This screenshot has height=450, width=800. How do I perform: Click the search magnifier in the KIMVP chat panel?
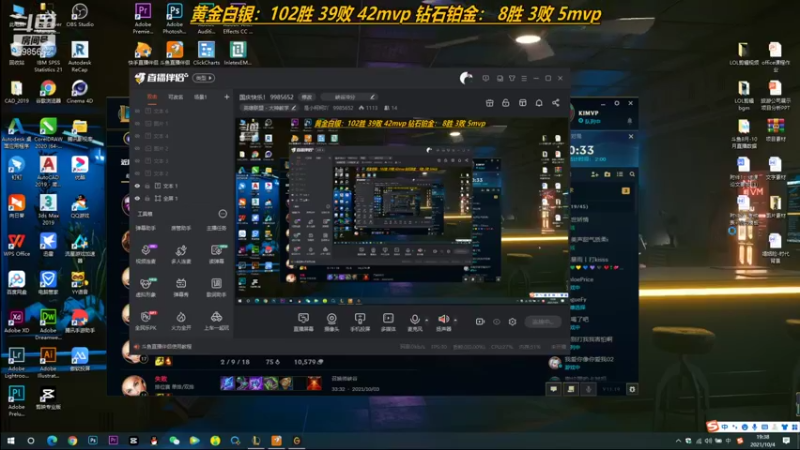tap(632, 174)
